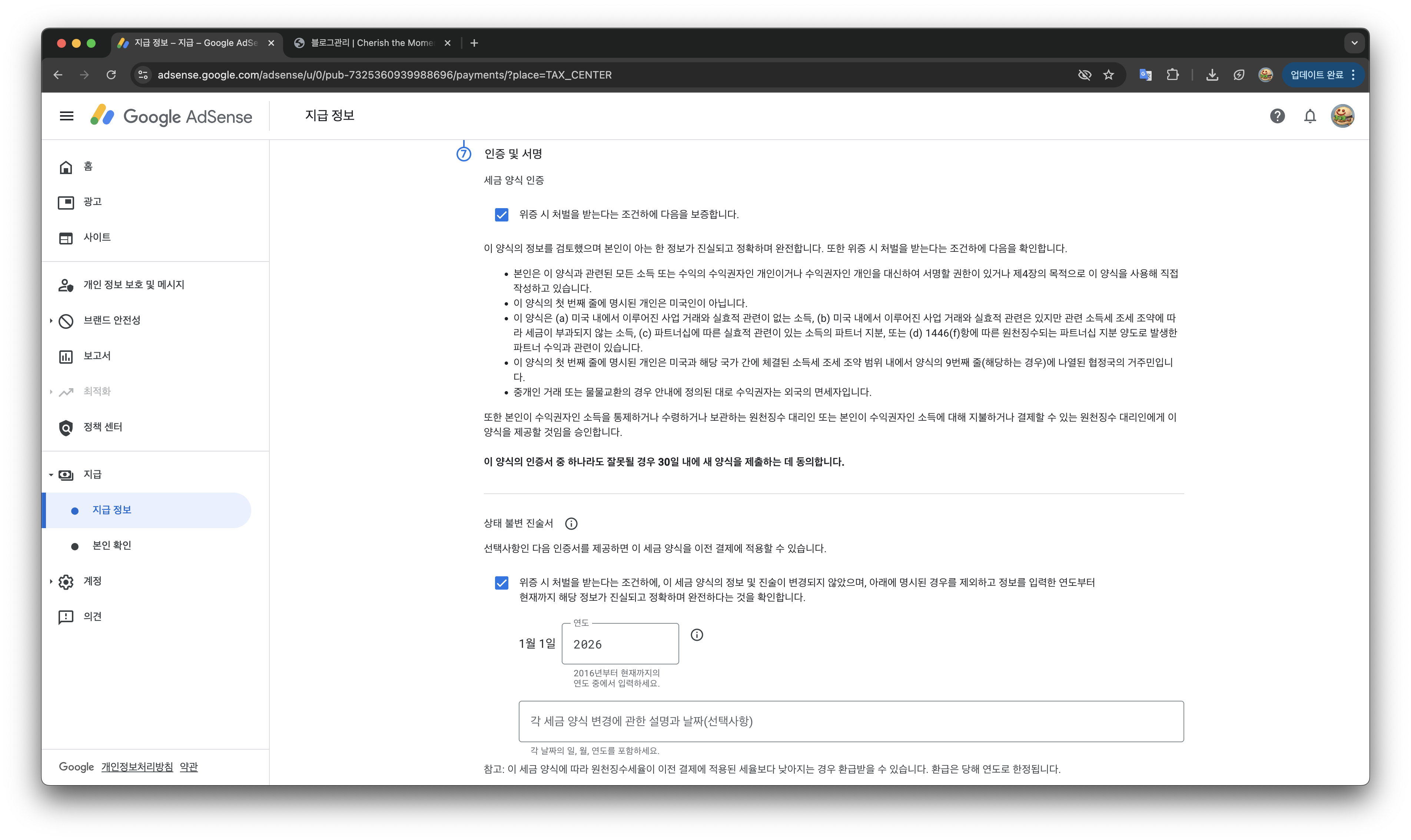Viewport: 1411px width, 840px height.
Task: Open 개인정보처리방침 link
Action: (x=137, y=767)
